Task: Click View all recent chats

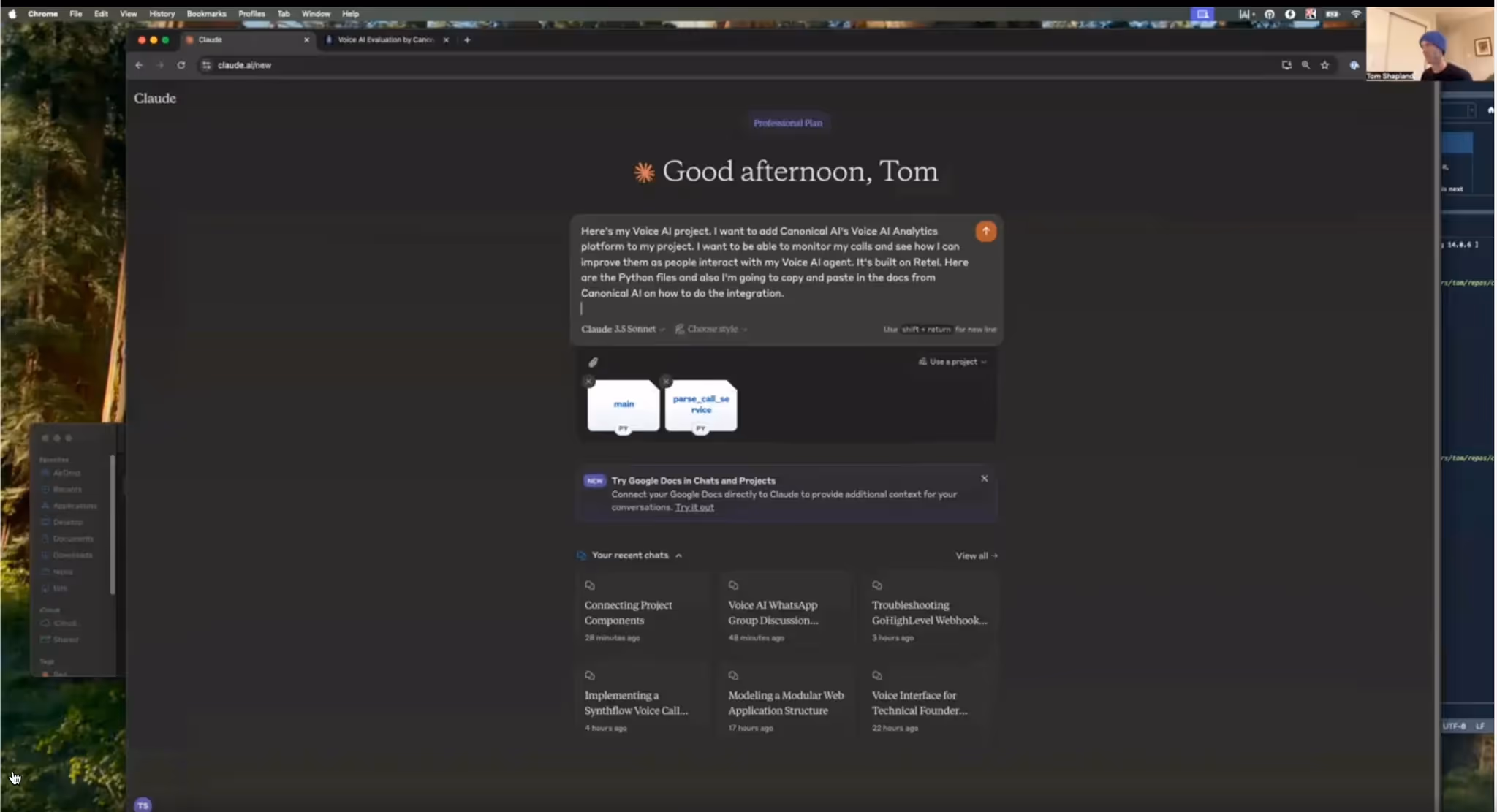Action: [976, 556]
